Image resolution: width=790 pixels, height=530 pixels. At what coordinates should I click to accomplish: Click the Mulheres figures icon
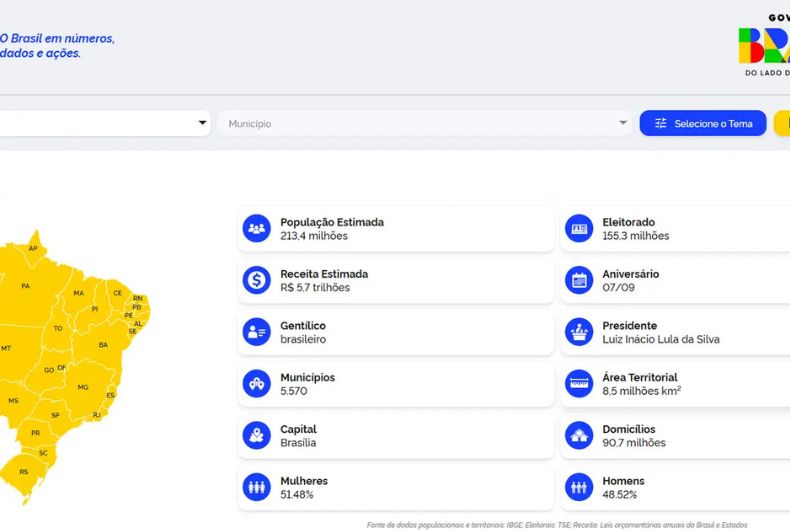[x=257, y=488]
